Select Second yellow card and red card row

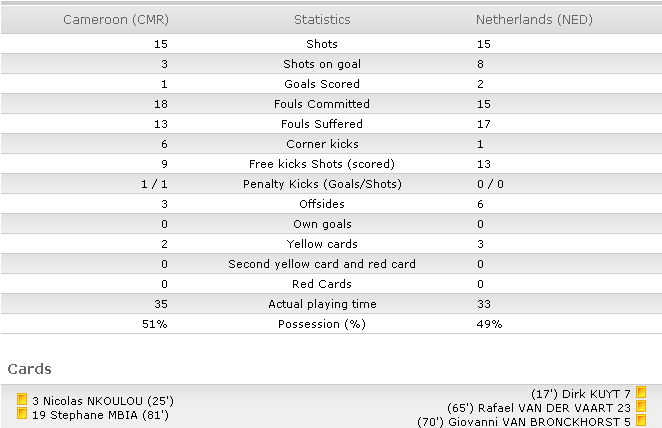331,264
